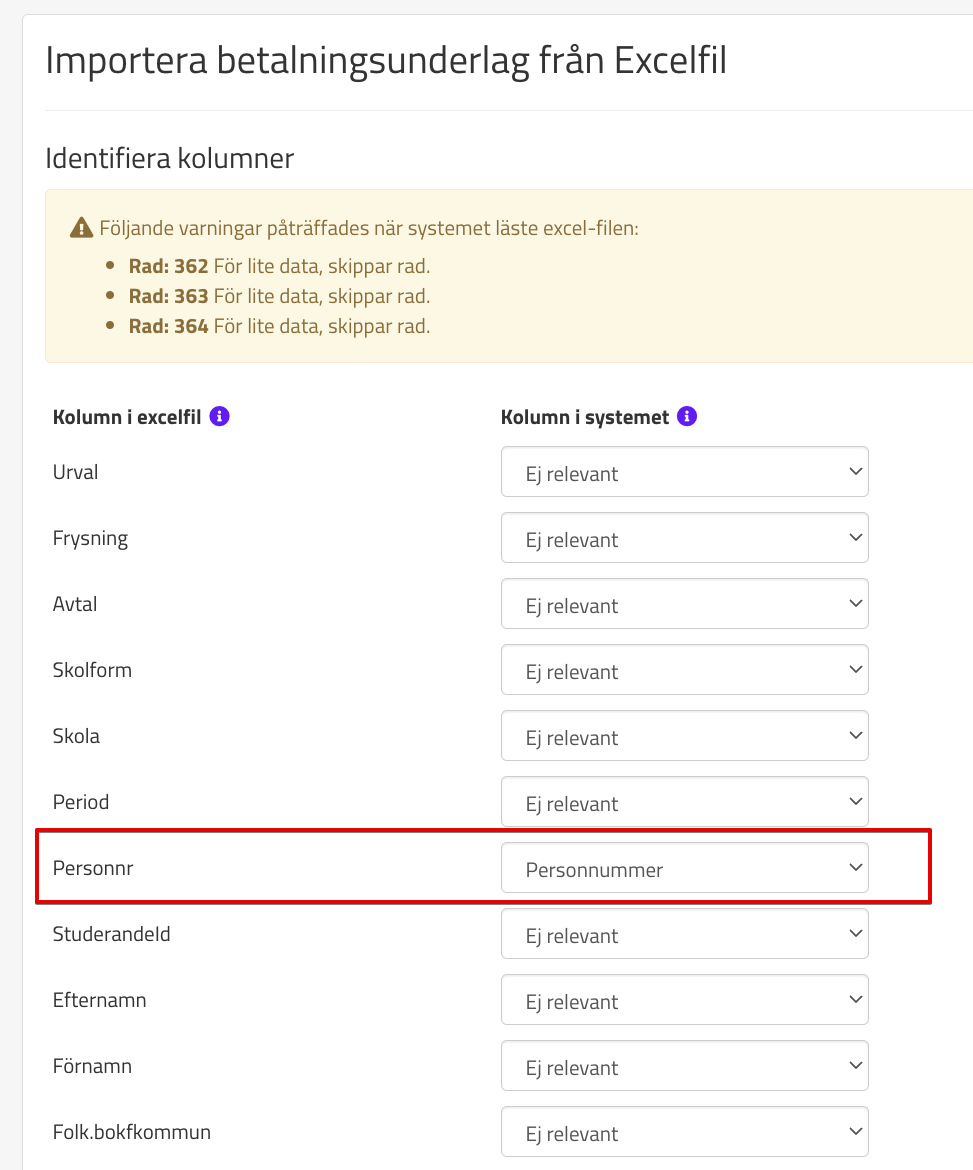The width and height of the screenshot is (973, 1170).
Task: Open the StuderandeId mapping dropdown
Action: tap(684, 935)
